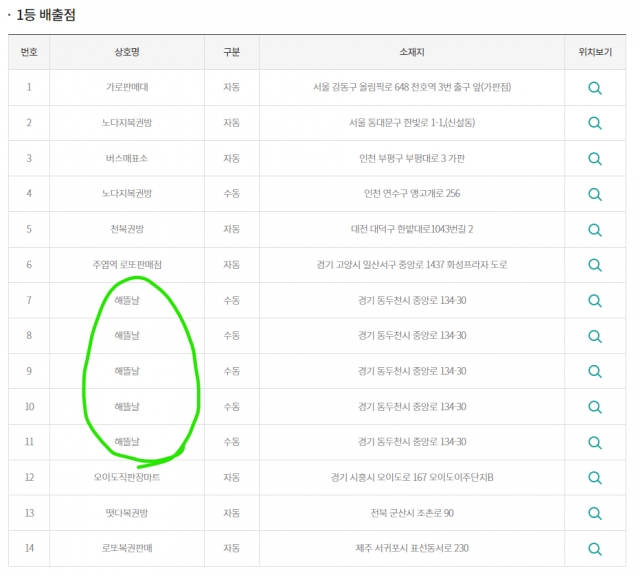Click store name 가로판매대
The width and height of the screenshot is (640, 577).
[127, 87]
